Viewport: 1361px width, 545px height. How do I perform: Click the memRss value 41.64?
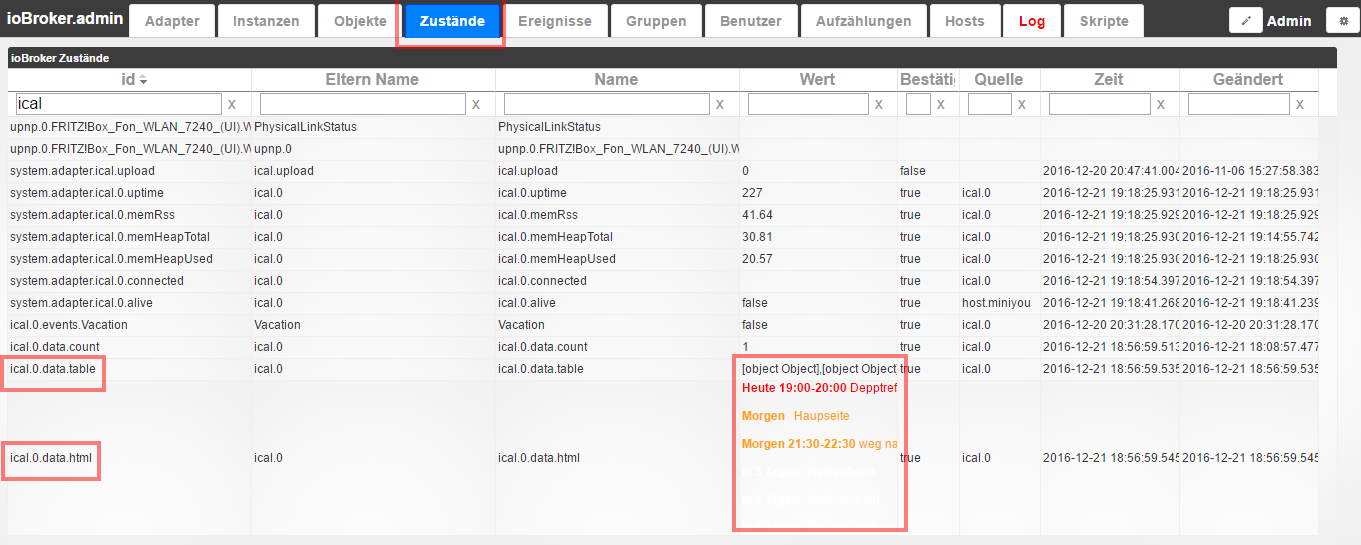[x=757, y=215]
